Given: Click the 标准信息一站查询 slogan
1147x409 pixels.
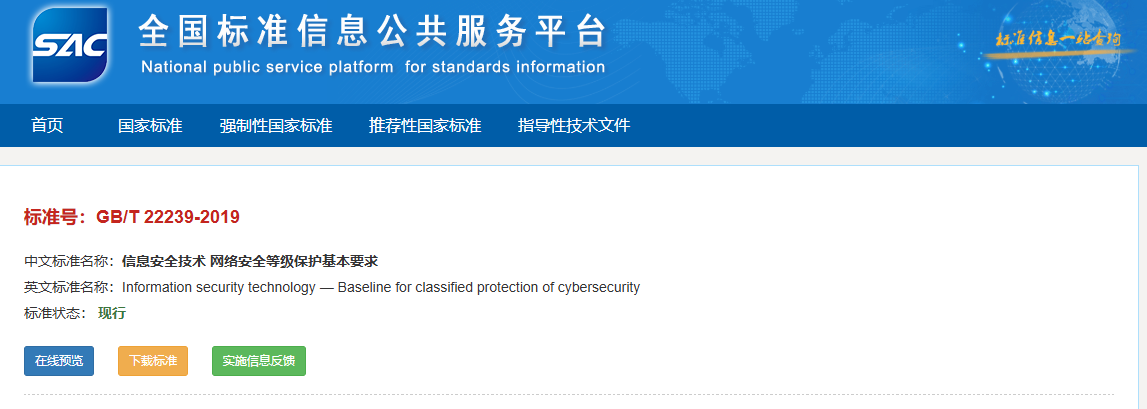Looking at the screenshot, I should coord(1053,40).
